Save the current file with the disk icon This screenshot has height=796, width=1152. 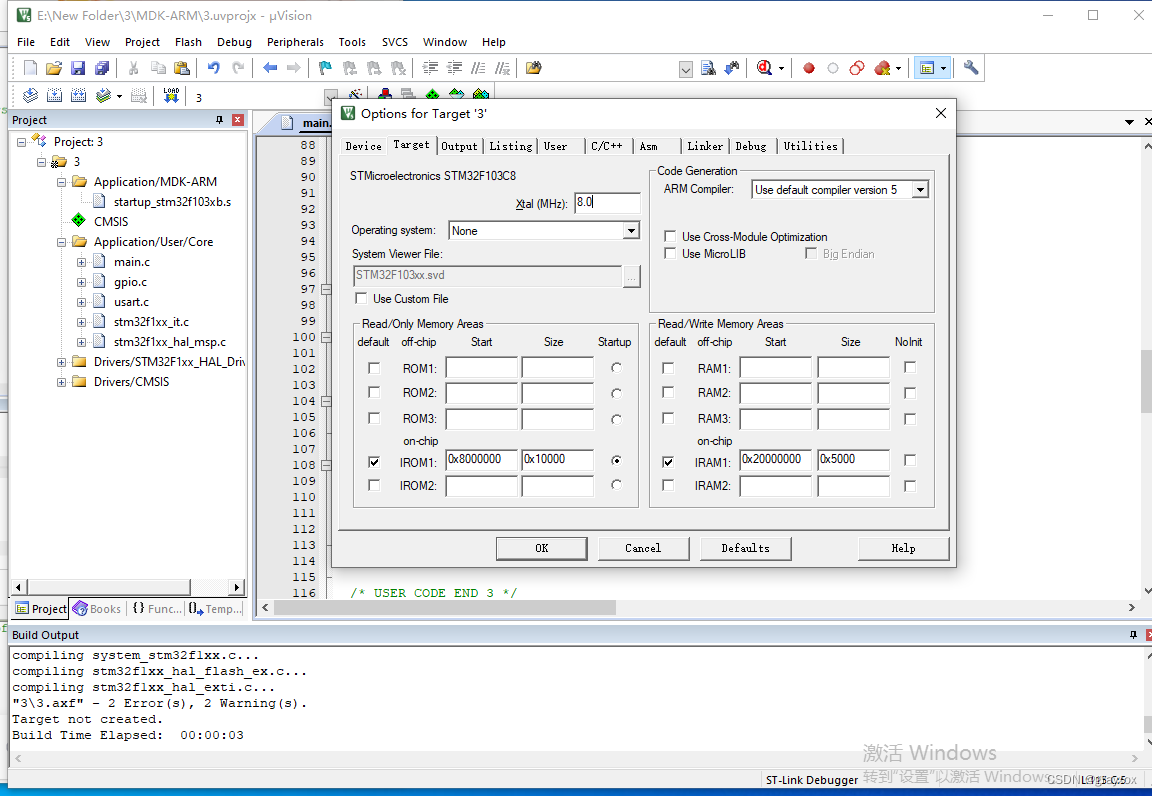pos(78,68)
